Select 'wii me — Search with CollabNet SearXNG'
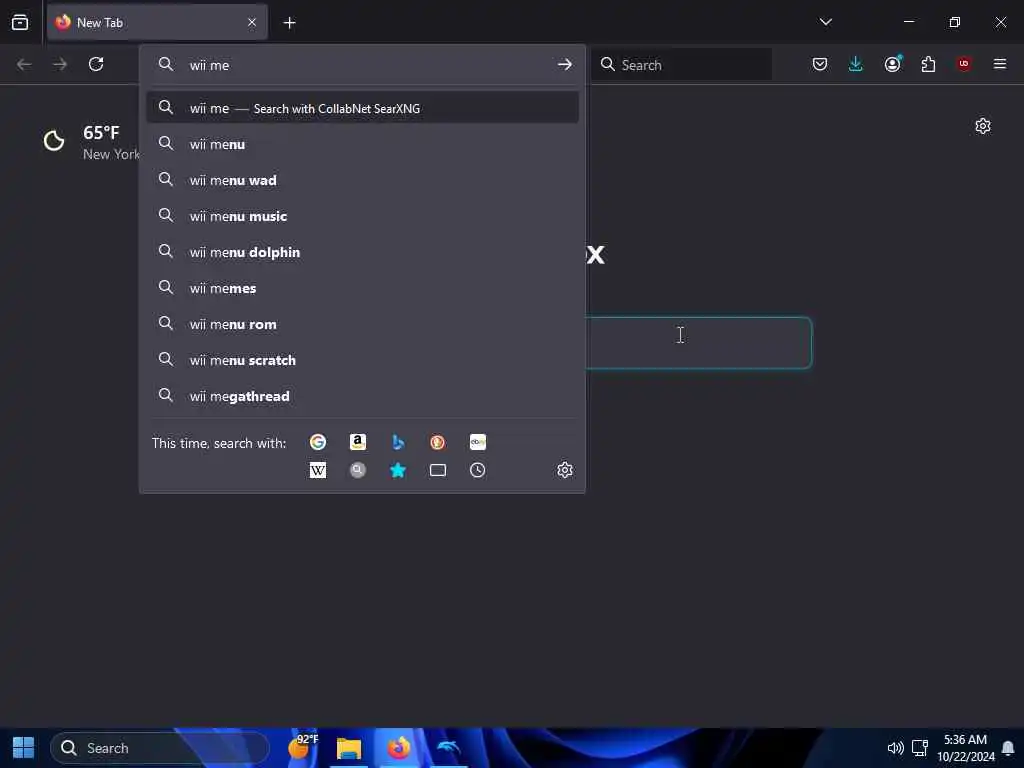The width and height of the screenshot is (1024, 768). coord(362,108)
